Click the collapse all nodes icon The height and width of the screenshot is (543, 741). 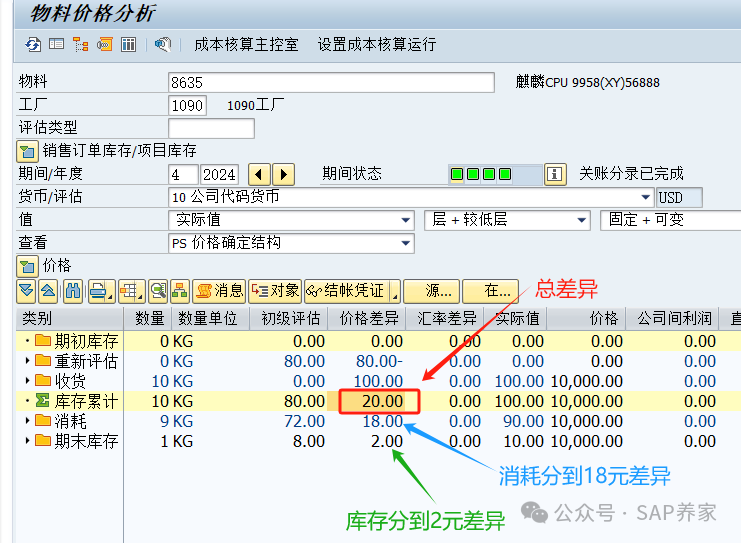[x=48, y=291]
